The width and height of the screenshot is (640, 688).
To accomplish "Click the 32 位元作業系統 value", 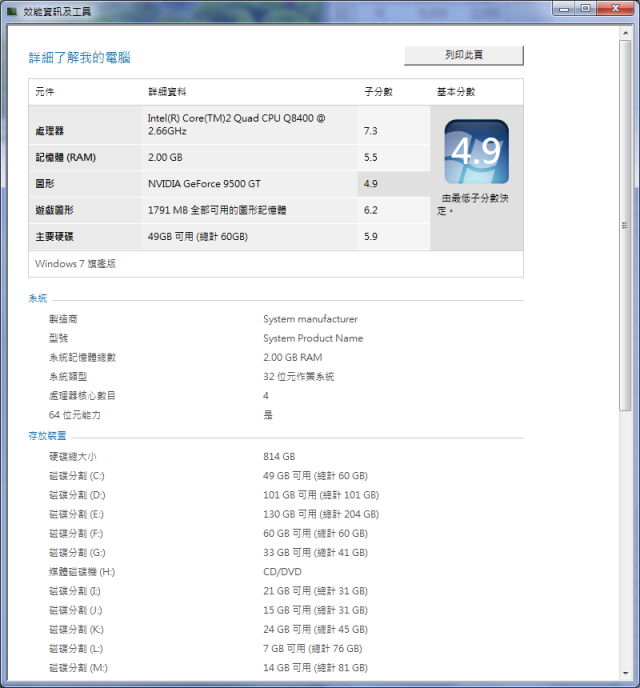I will [298, 376].
